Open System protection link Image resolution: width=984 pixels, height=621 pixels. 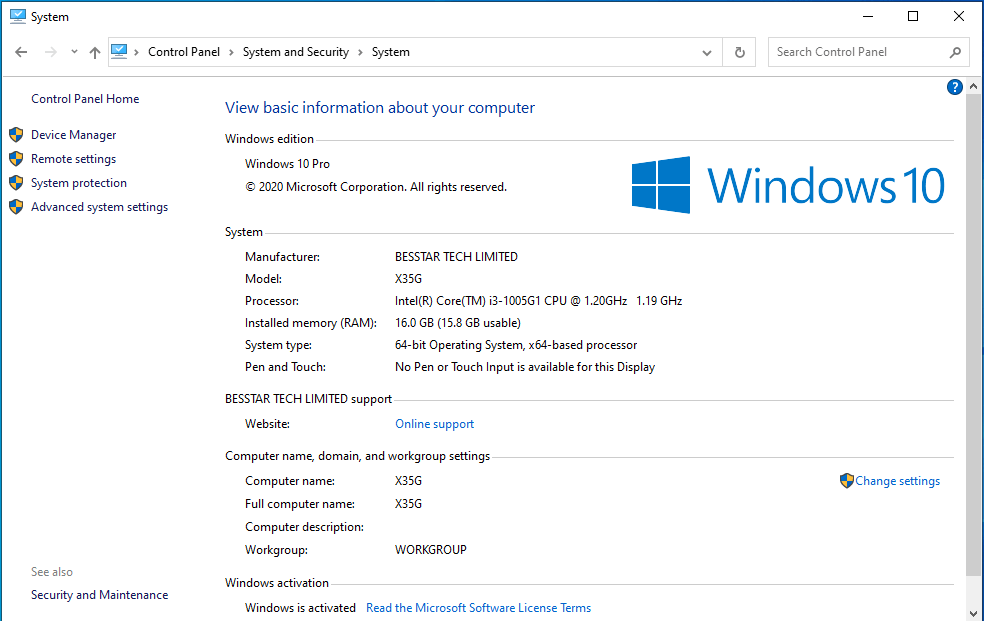[x=79, y=183]
